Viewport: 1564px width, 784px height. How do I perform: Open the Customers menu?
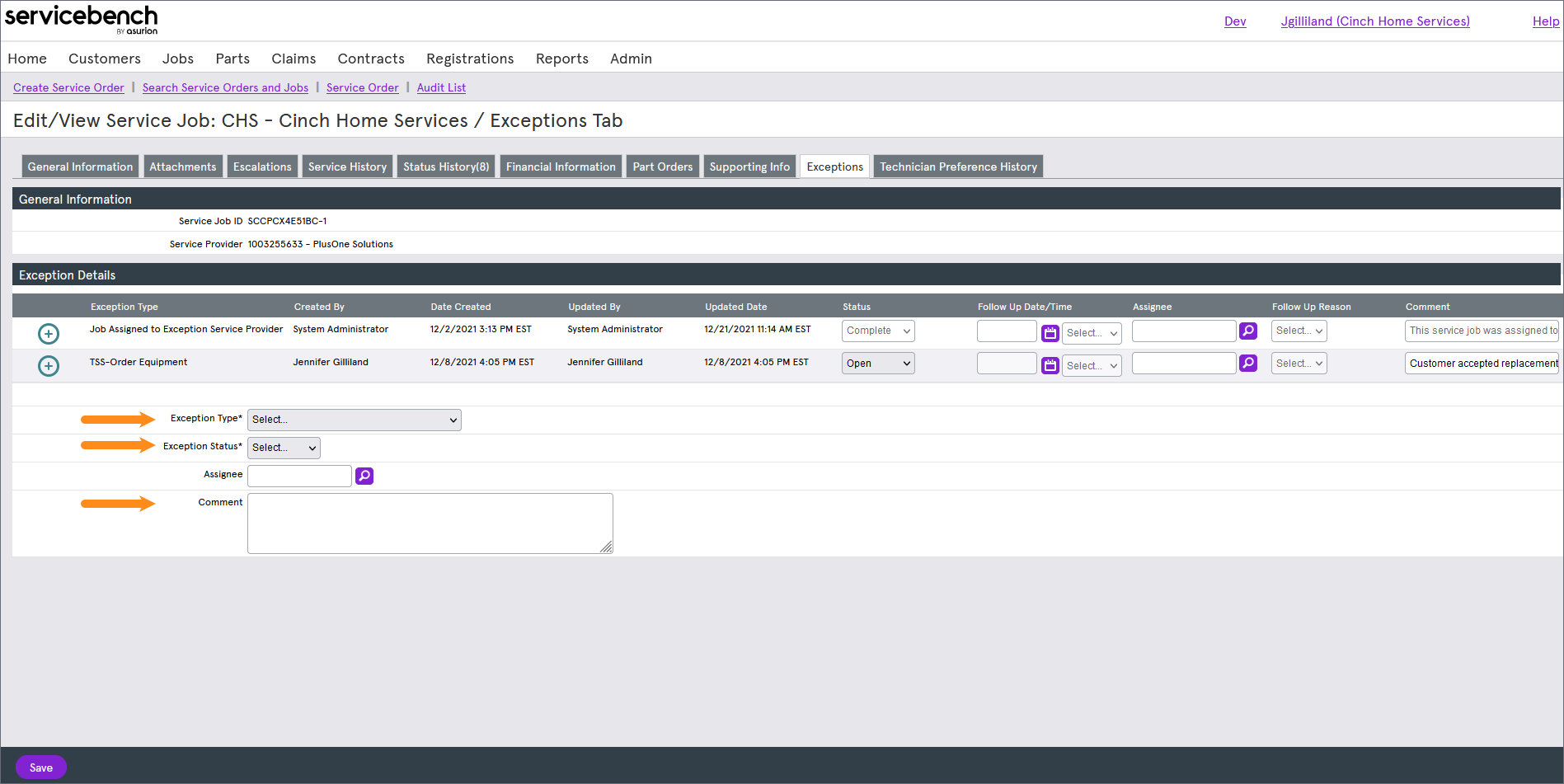(x=105, y=59)
